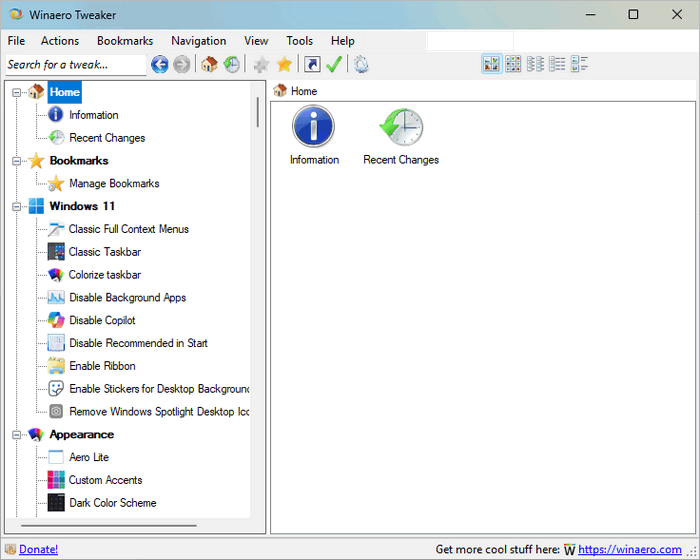Open the Navigation menu
The width and height of the screenshot is (700, 560).
(199, 41)
